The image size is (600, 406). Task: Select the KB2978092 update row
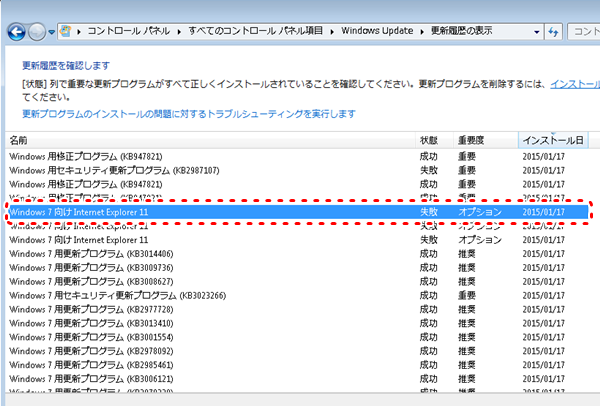(x=297, y=351)
